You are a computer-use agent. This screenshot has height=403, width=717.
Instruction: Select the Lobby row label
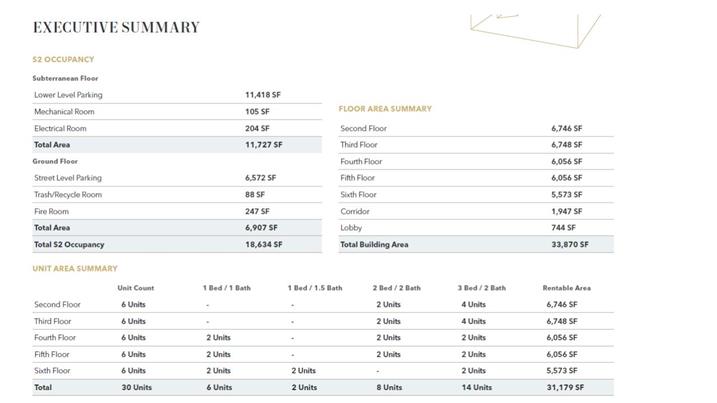pos(351,228)
